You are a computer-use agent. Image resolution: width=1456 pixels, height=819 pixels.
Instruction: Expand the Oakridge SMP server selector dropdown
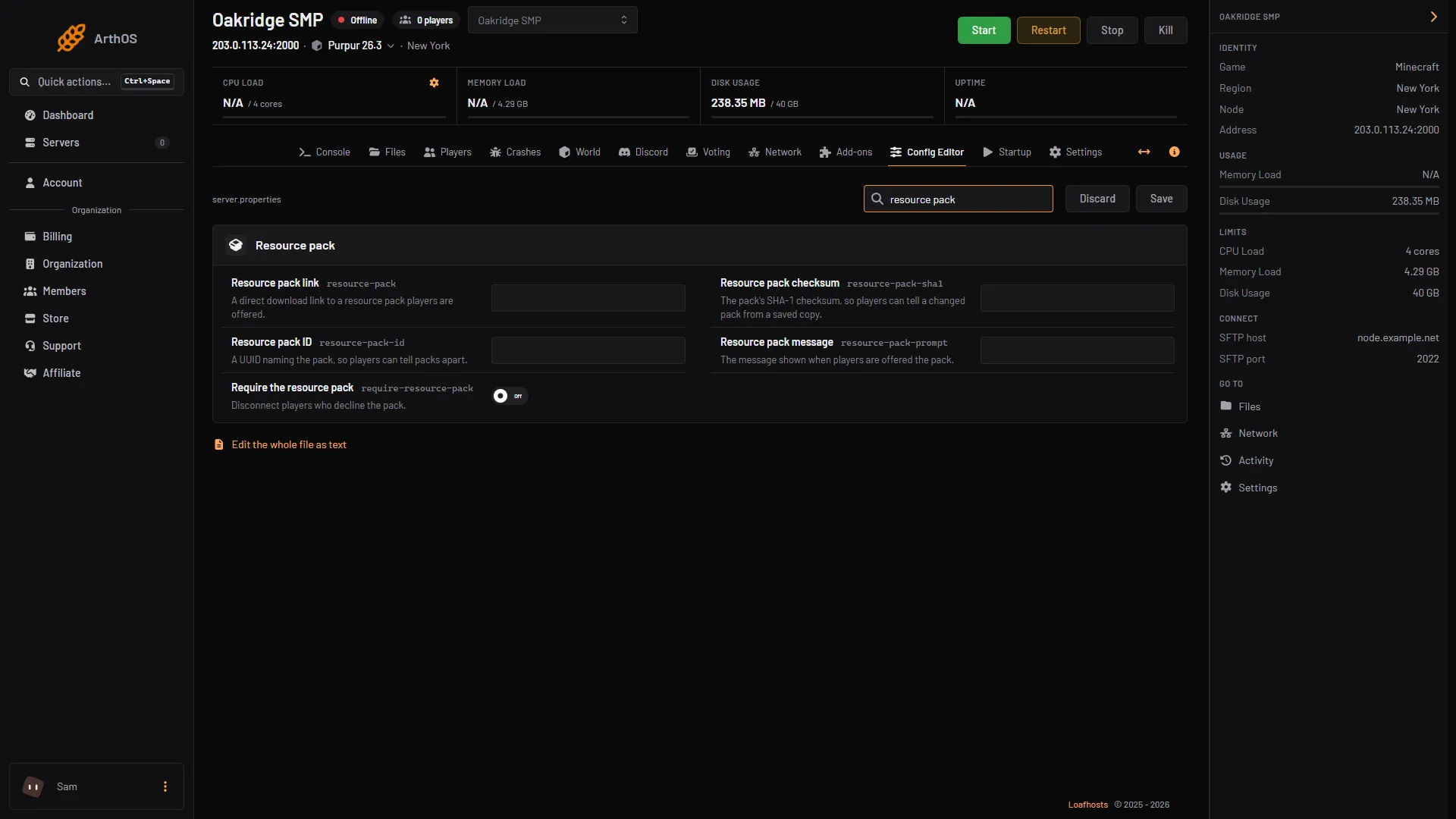(552, 20)
